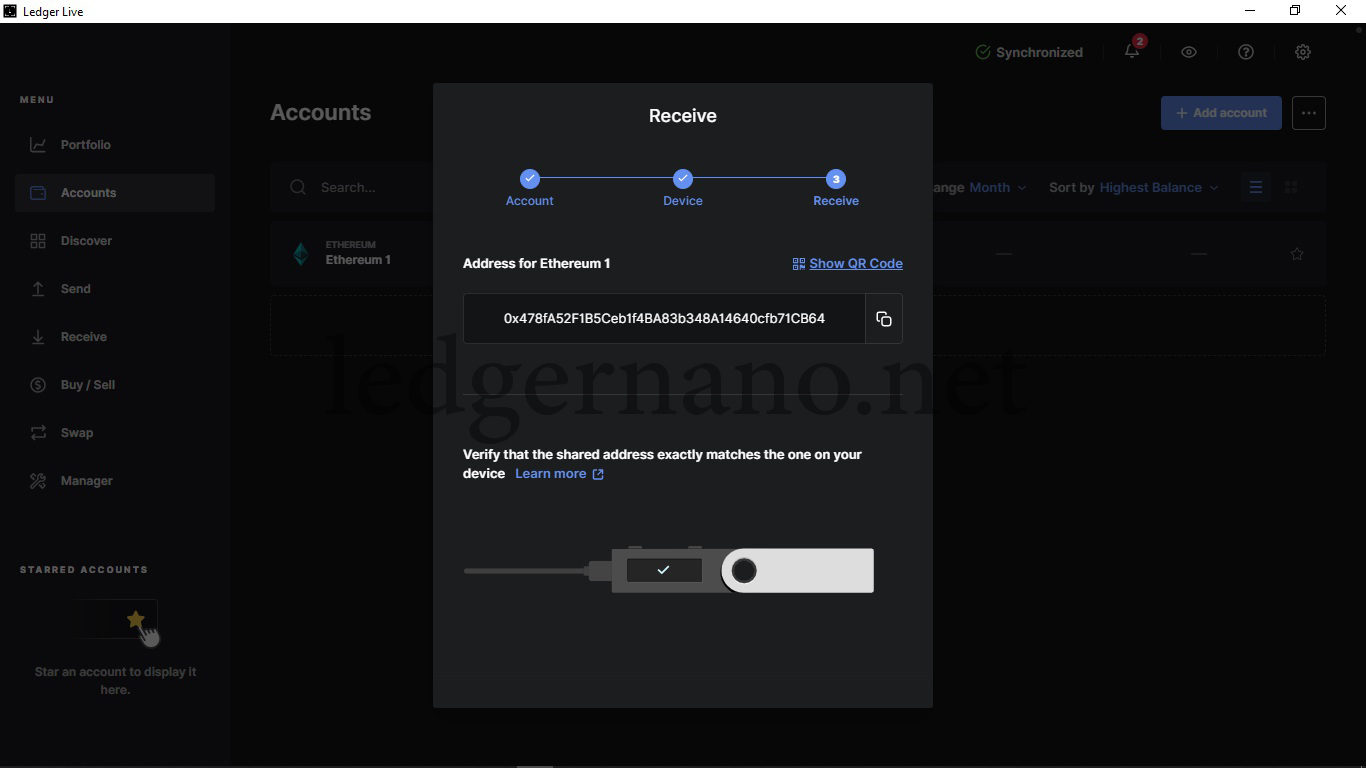Click the QR code icon next to Show QR Code
Viewport: 1366px width, 768px height.
click(x=799, y=264)
